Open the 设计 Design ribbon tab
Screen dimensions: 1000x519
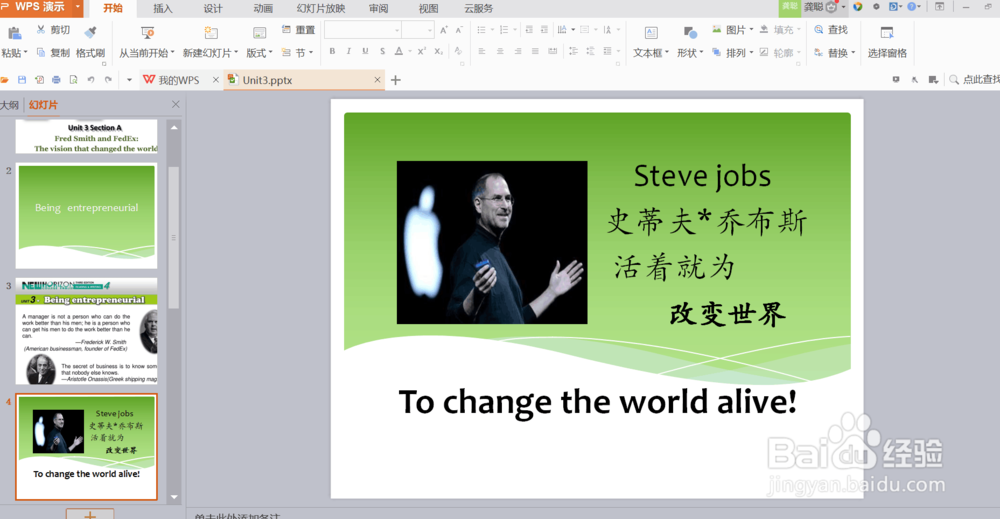pos(213,8)
